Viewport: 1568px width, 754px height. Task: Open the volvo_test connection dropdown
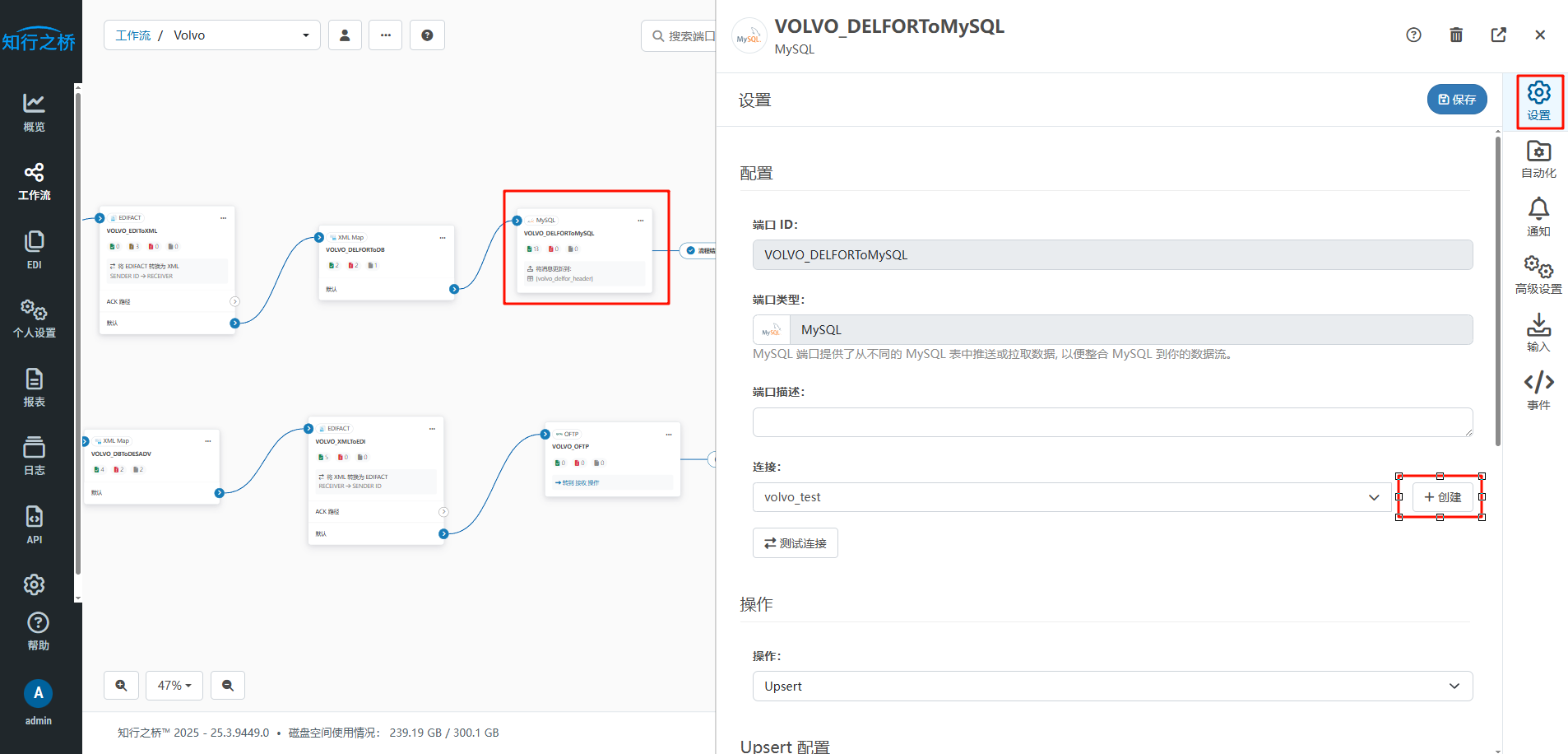click(x=1071, y=497)
